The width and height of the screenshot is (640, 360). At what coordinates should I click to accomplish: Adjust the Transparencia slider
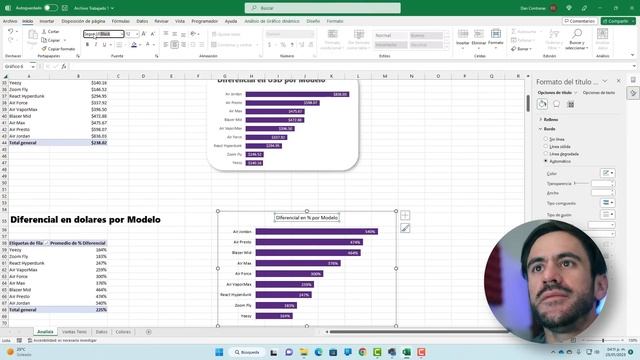tap(581, 183)
